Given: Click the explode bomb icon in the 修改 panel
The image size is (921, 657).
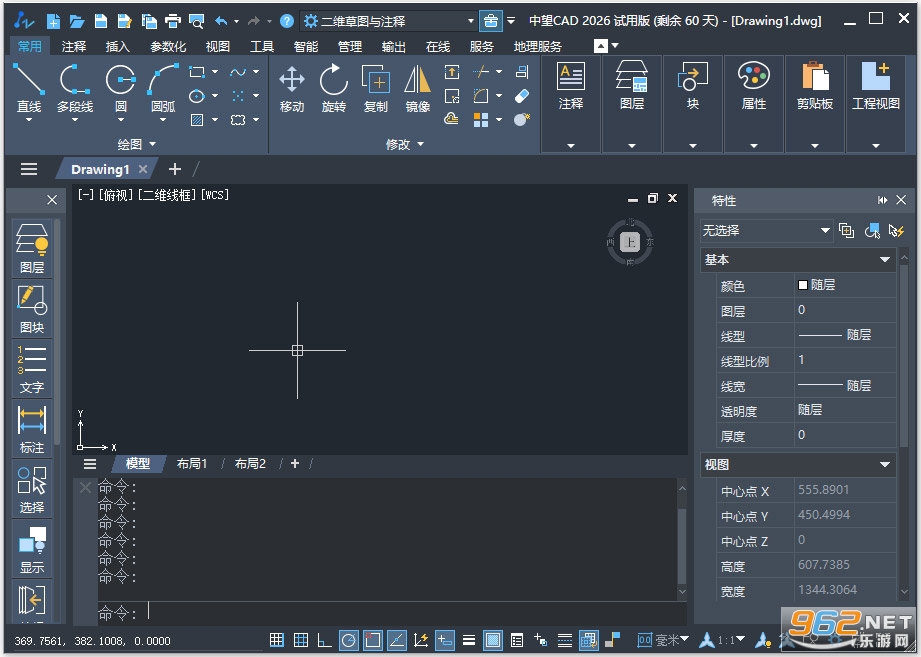Looking at the screenshot, I should click(x=522, y=120).
